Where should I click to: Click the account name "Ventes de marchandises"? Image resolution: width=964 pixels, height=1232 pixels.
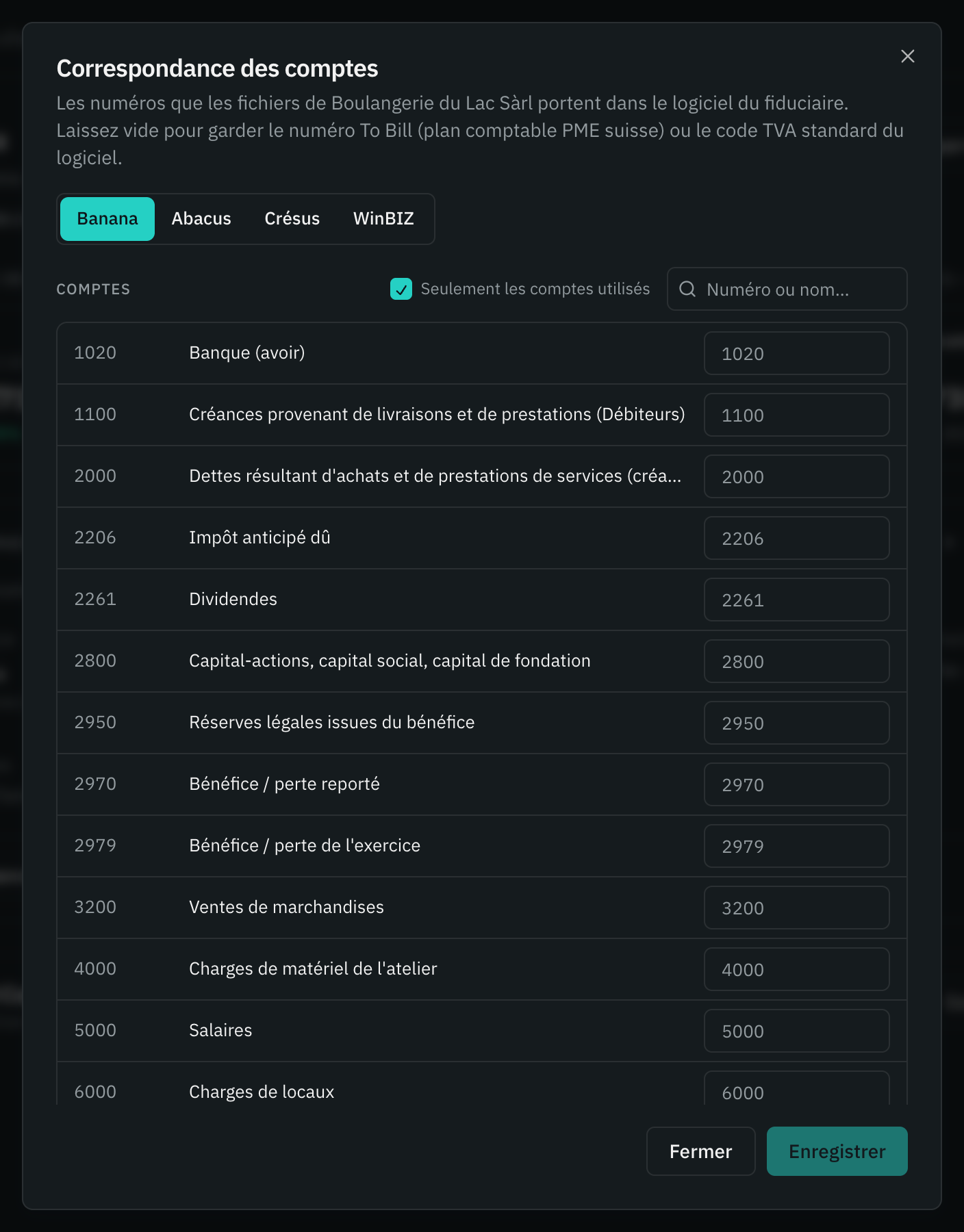[286, 907]
